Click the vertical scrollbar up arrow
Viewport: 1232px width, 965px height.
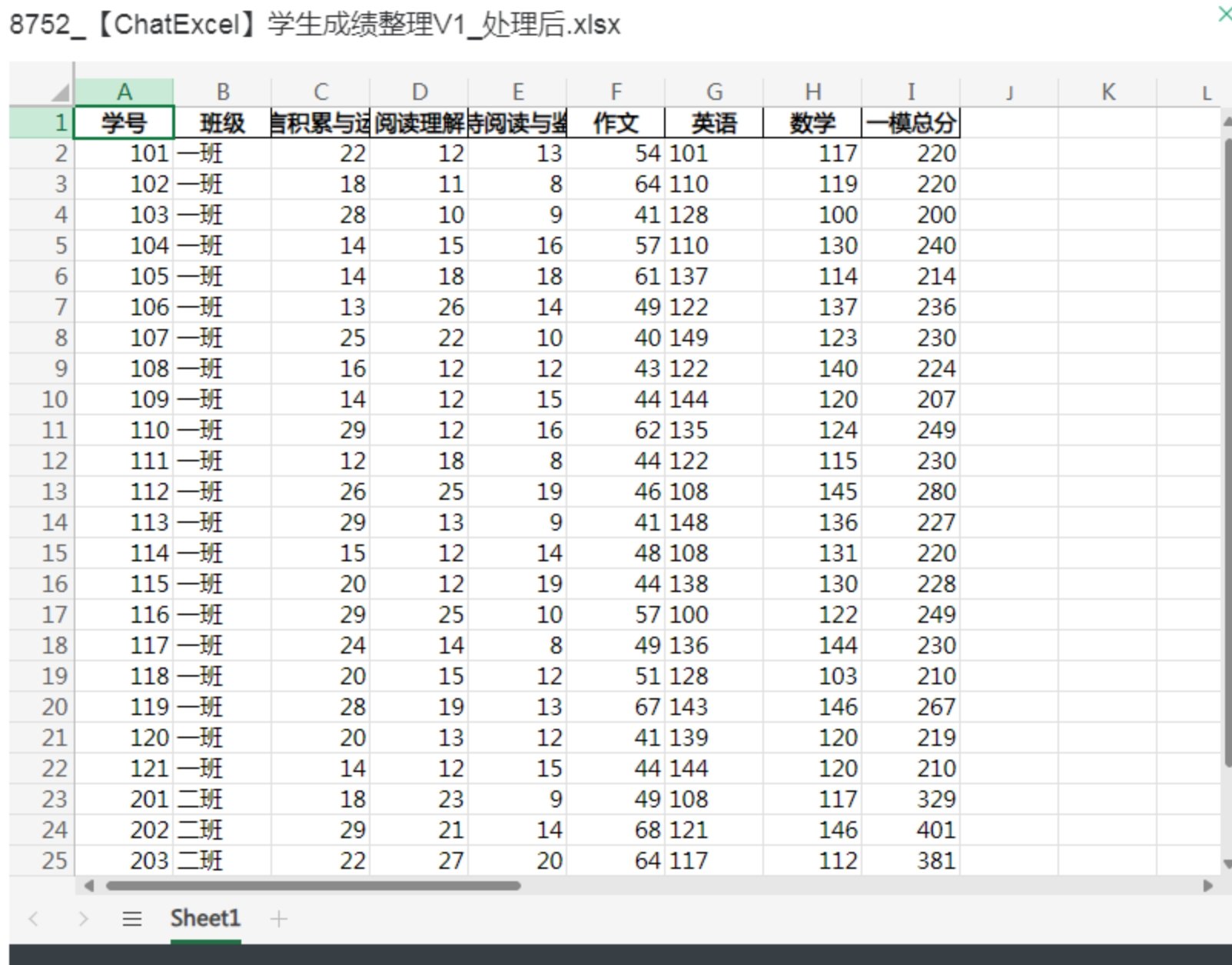pos(1225,121)
